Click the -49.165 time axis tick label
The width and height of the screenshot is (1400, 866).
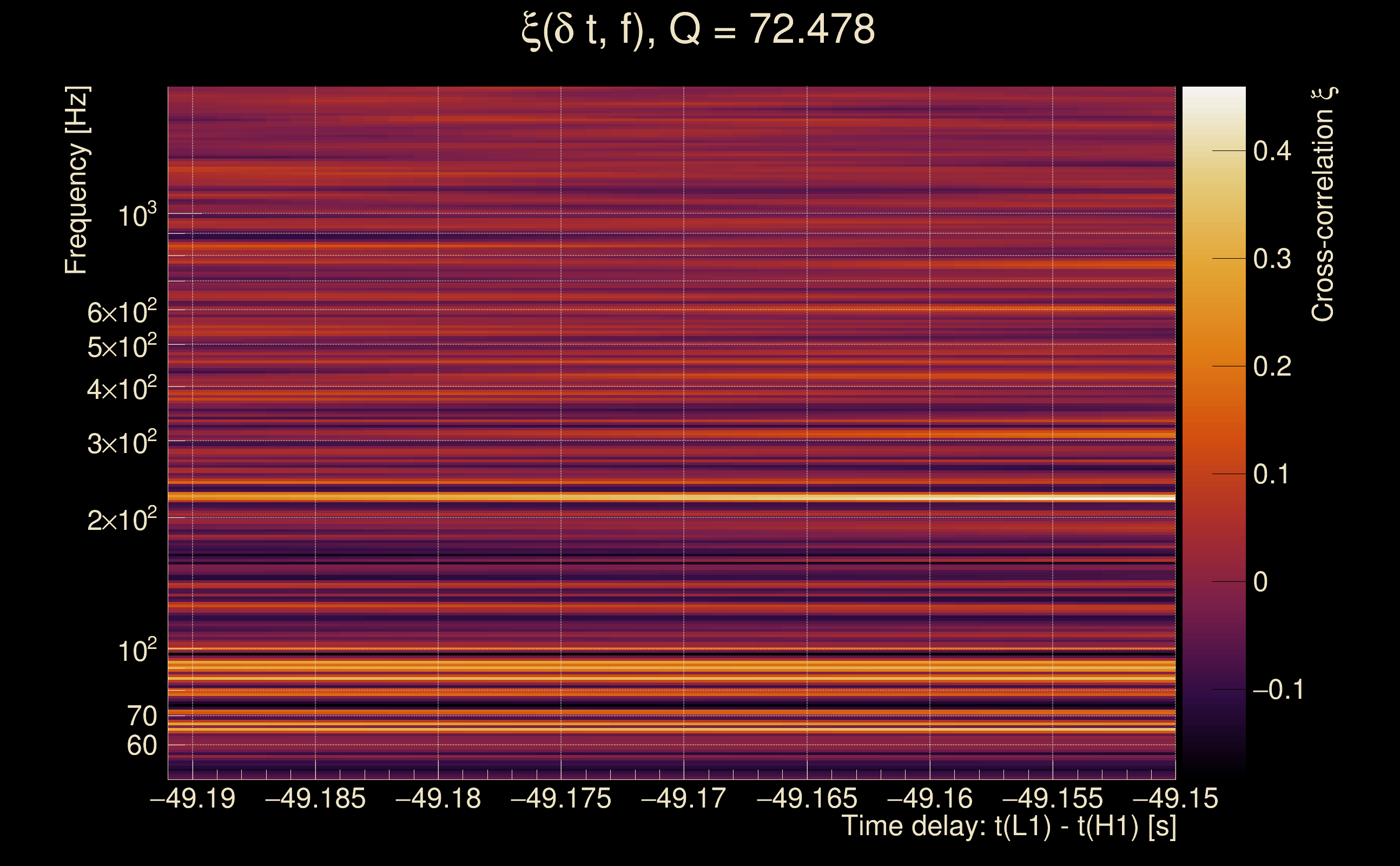[x=807, y=798]
